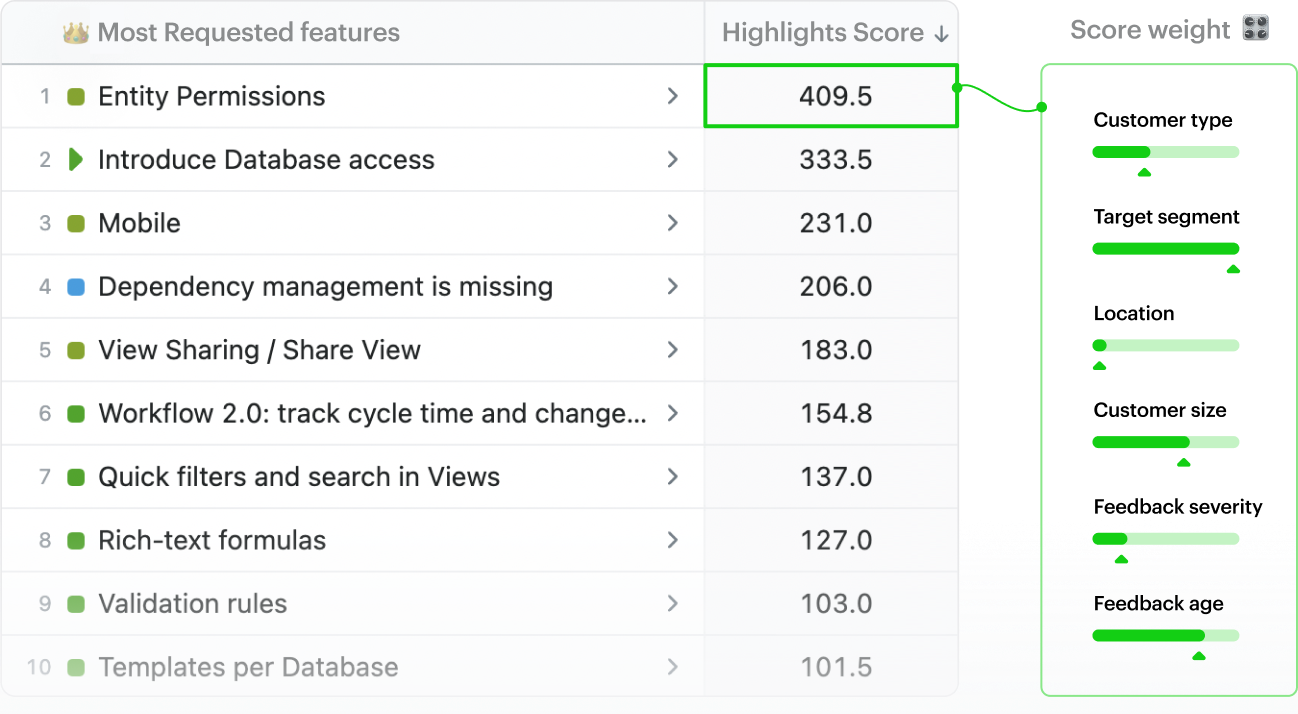Click the green icon beside Entity Permissions
This screenshot has height=714, width=1298.
[x=76, y=97]
